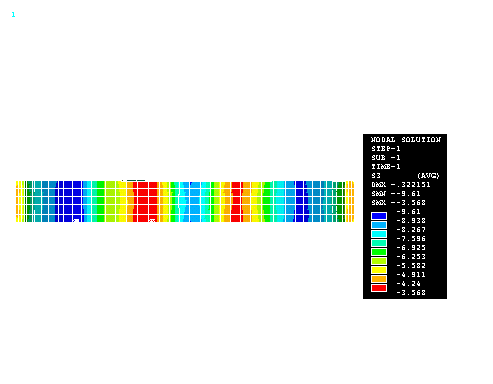The image size is (493, 384).
Task: Pick the bright green legend swatch
Action: tap(379, 252)
